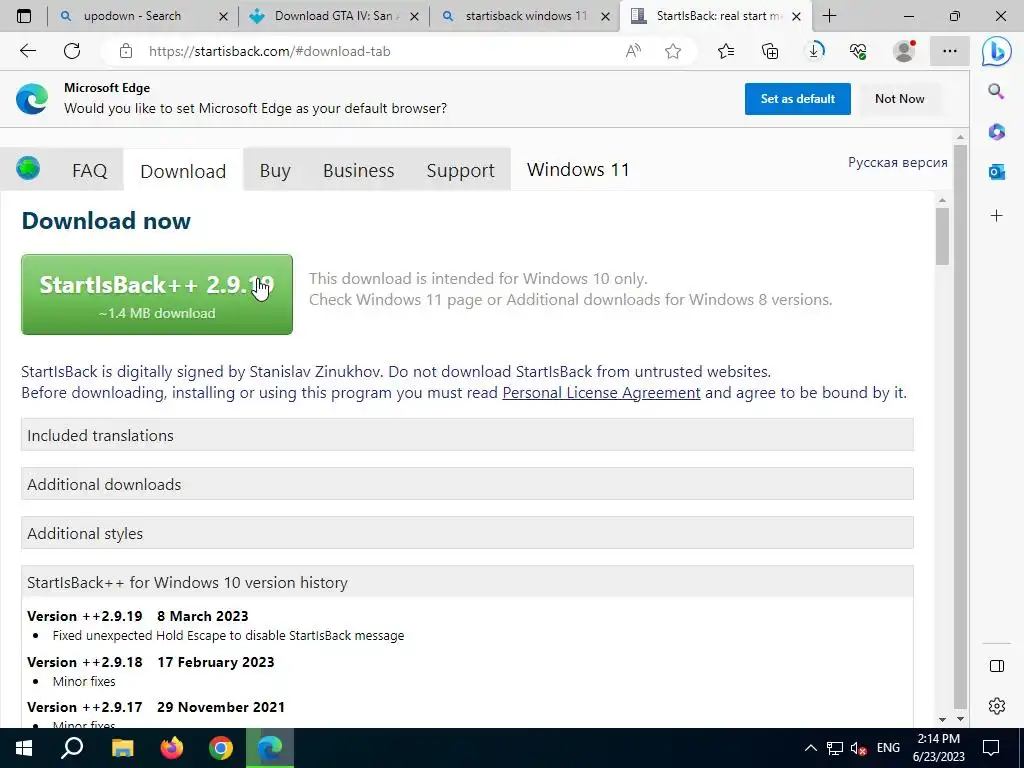Open the Windows Start button
Viewport: 1024px width, 768px height.
(24, 748)
